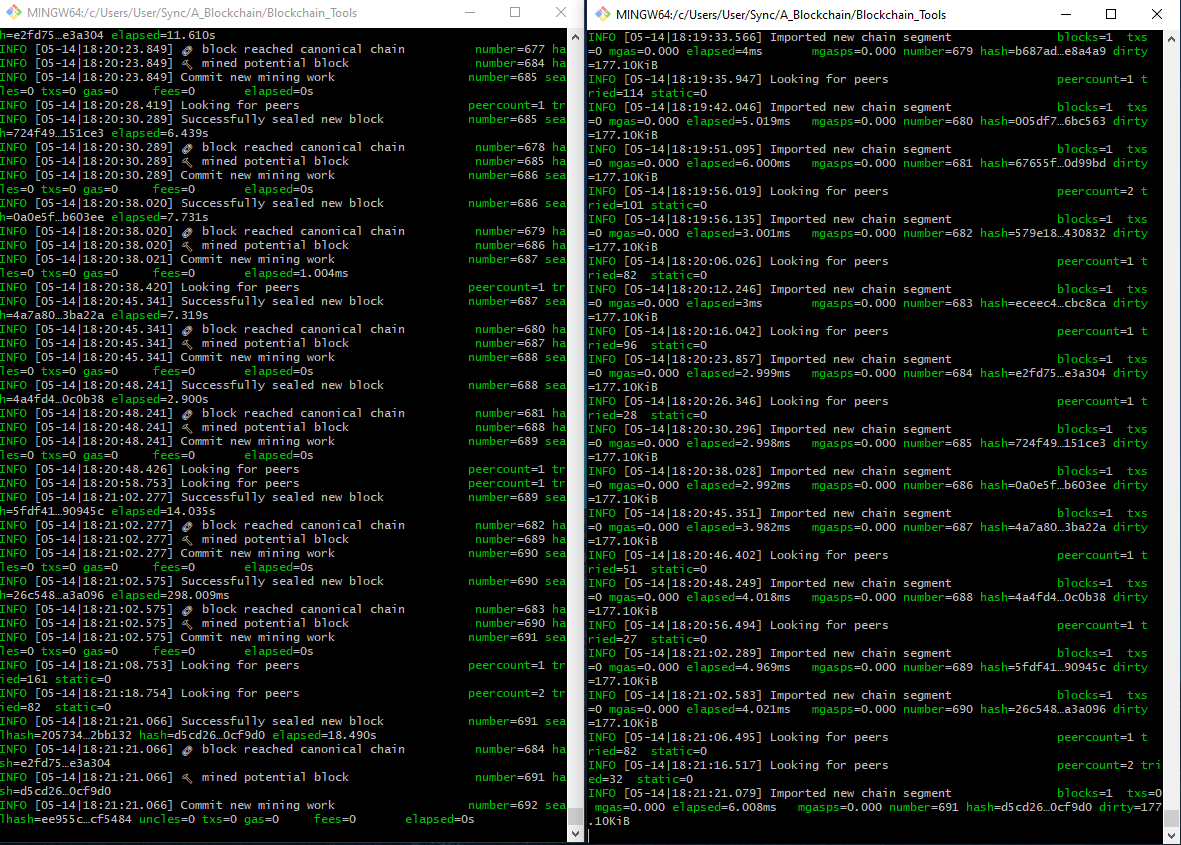Close the right MINGW64 terminal window

coord(1157,14)
